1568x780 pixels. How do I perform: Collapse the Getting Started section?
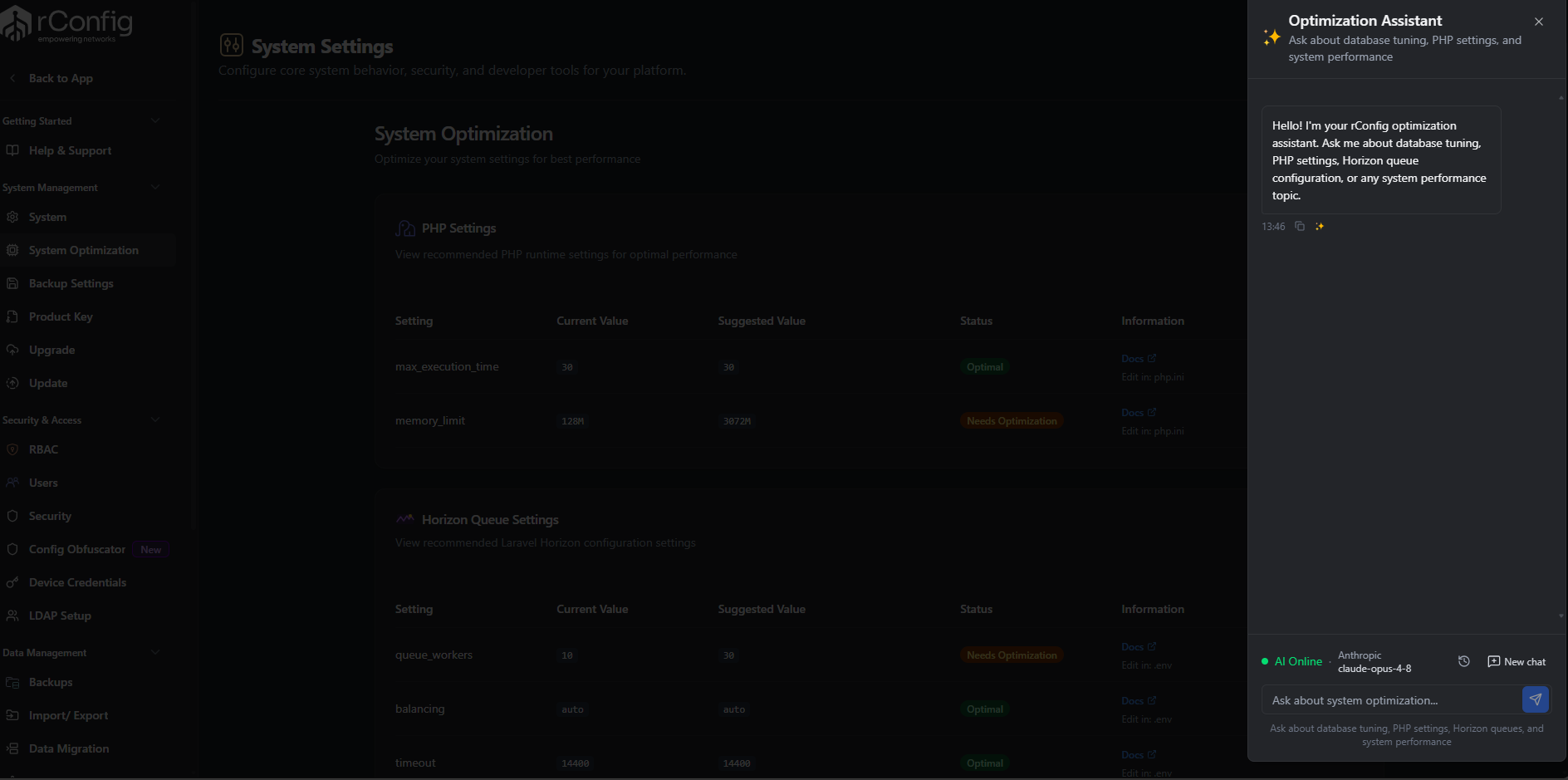[x=155, y=120]
